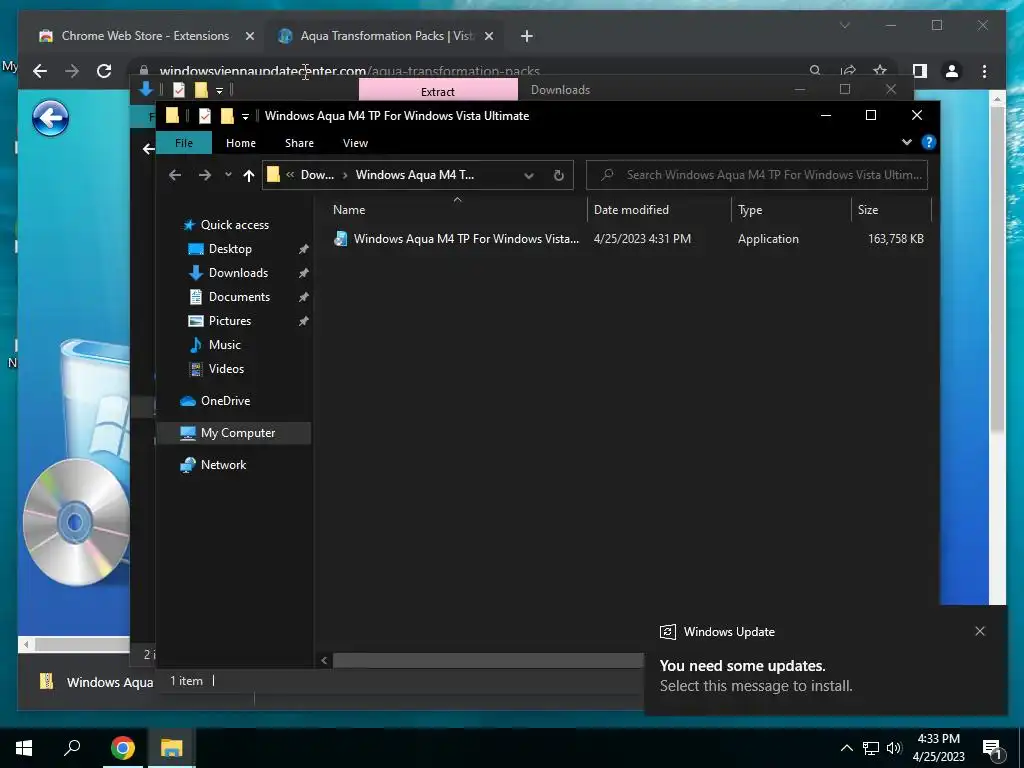Open the volume control in the tray
This screenshot has width=1024, height=768.
click(894, 748)
